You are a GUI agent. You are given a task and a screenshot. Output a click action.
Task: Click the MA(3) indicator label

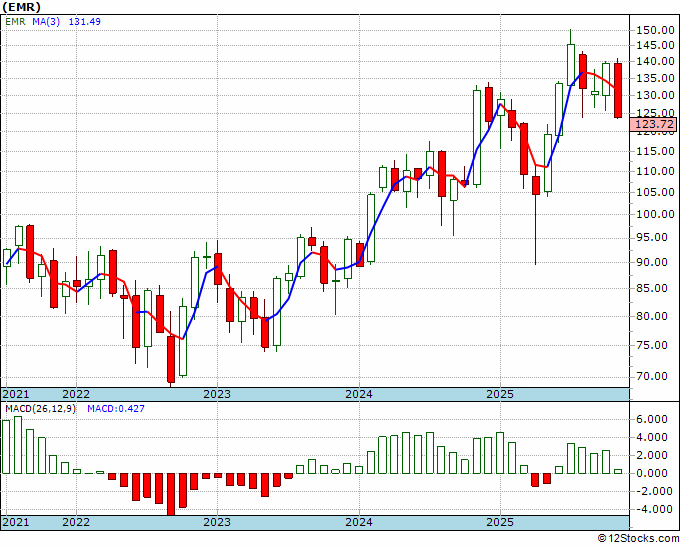click(x=46, y=21)
